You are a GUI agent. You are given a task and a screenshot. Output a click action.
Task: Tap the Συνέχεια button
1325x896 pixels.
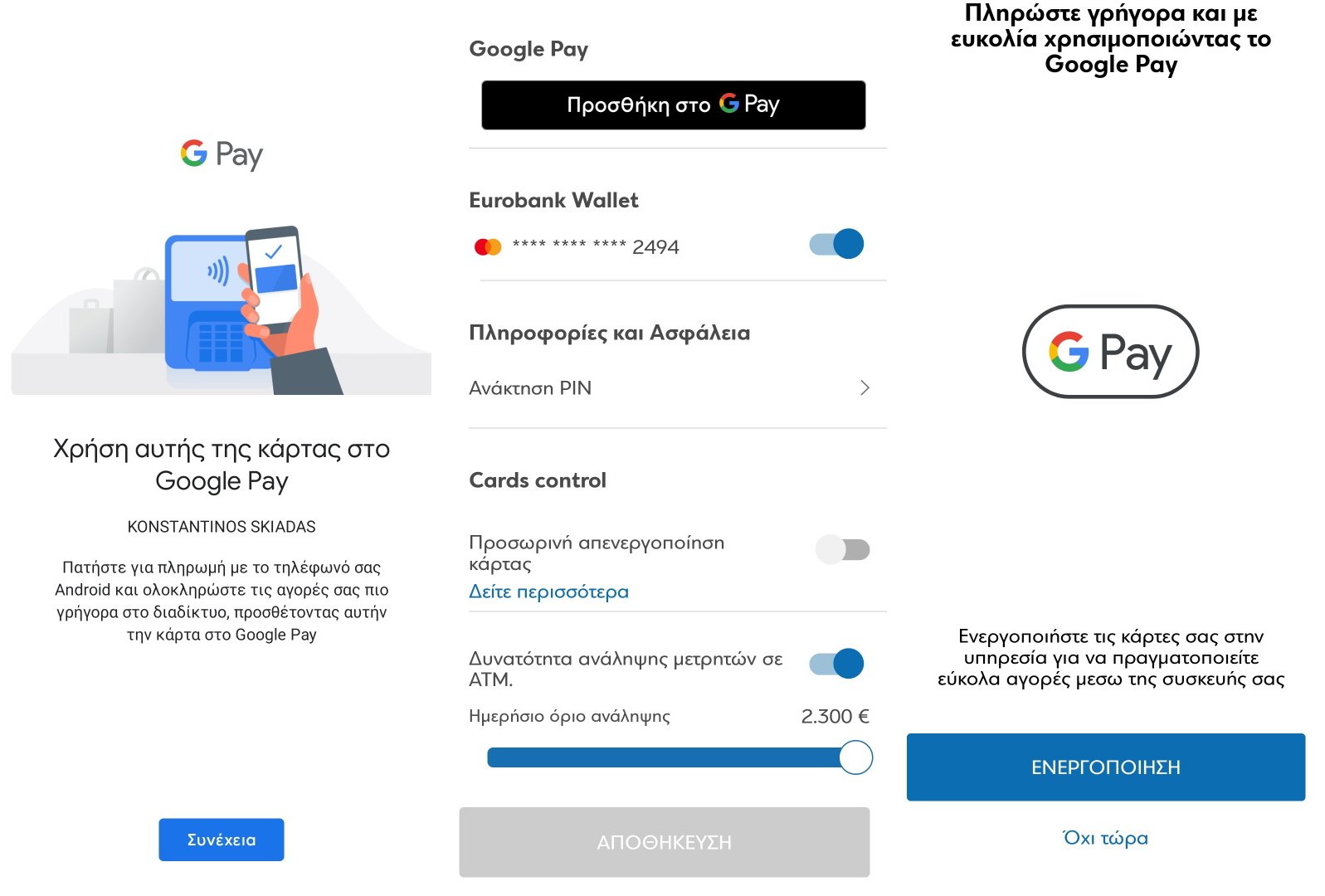coord(222,840)
